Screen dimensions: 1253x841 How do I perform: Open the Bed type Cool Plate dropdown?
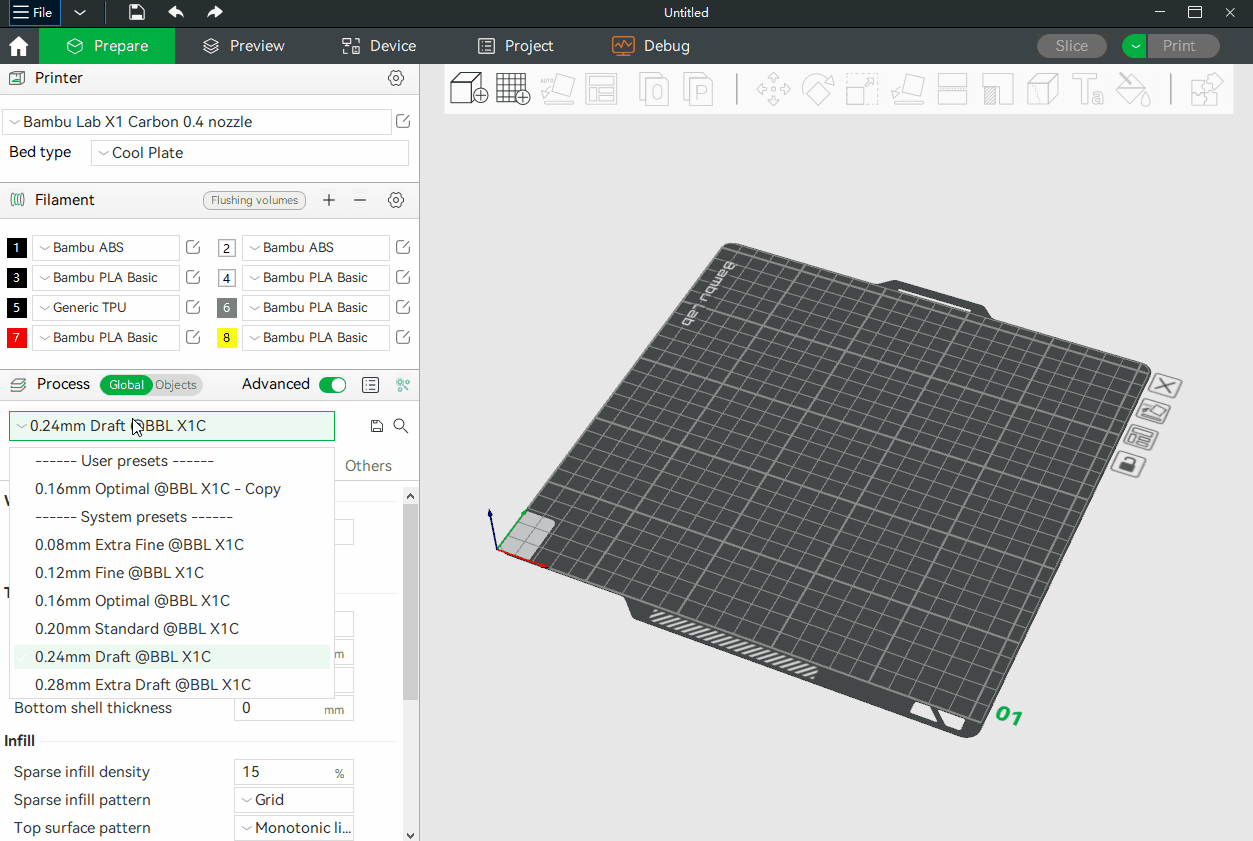[250, 153]
